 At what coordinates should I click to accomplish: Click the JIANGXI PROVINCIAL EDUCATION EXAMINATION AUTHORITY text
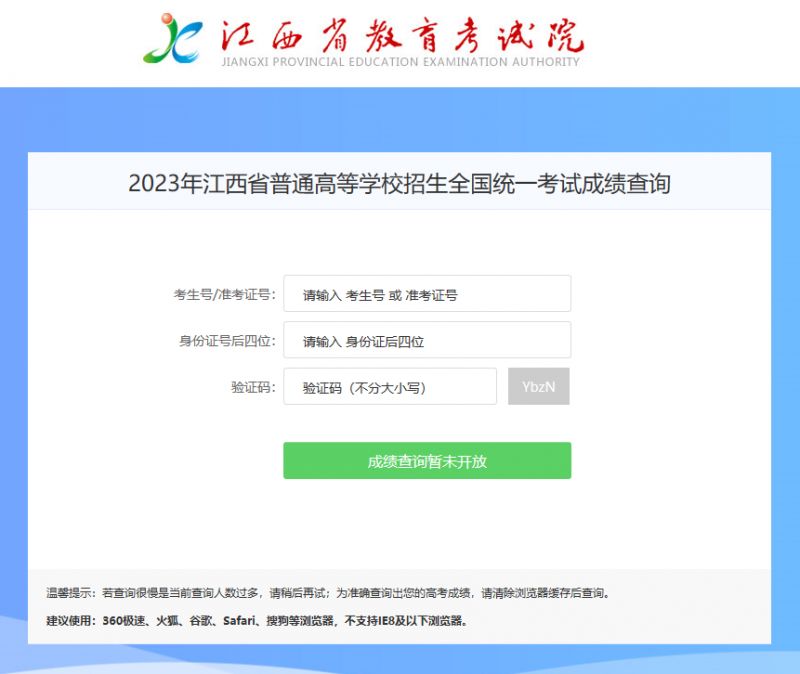[x=401, y=62]
